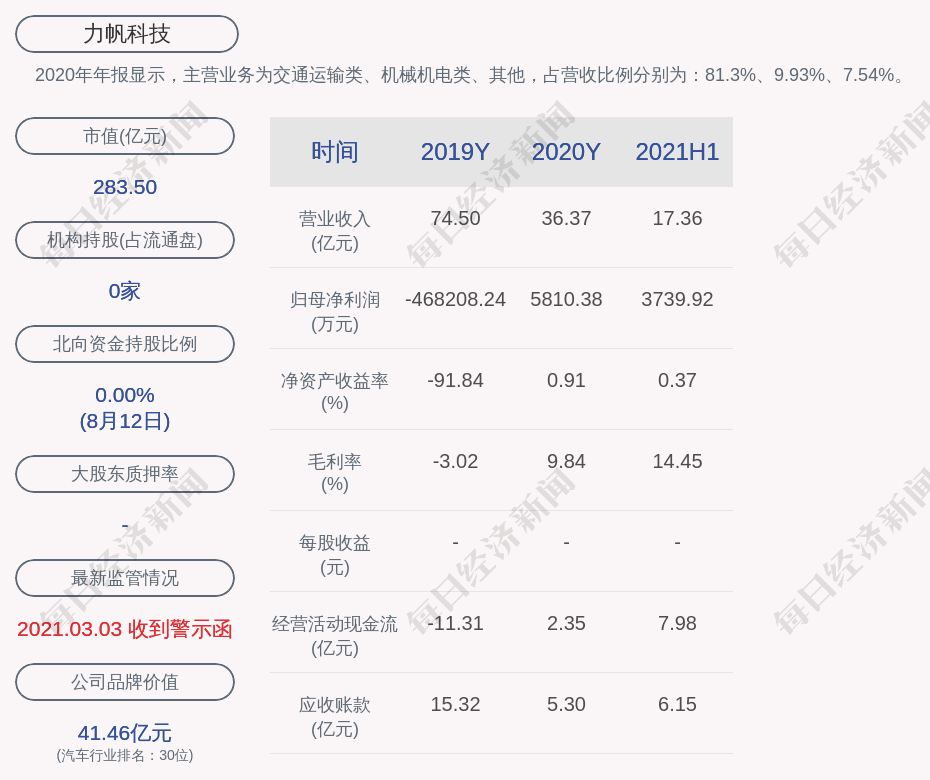Click the 汽车行业排名：30位 ranking note
This screenshot has width=930, height=780.
coord(125,755)
